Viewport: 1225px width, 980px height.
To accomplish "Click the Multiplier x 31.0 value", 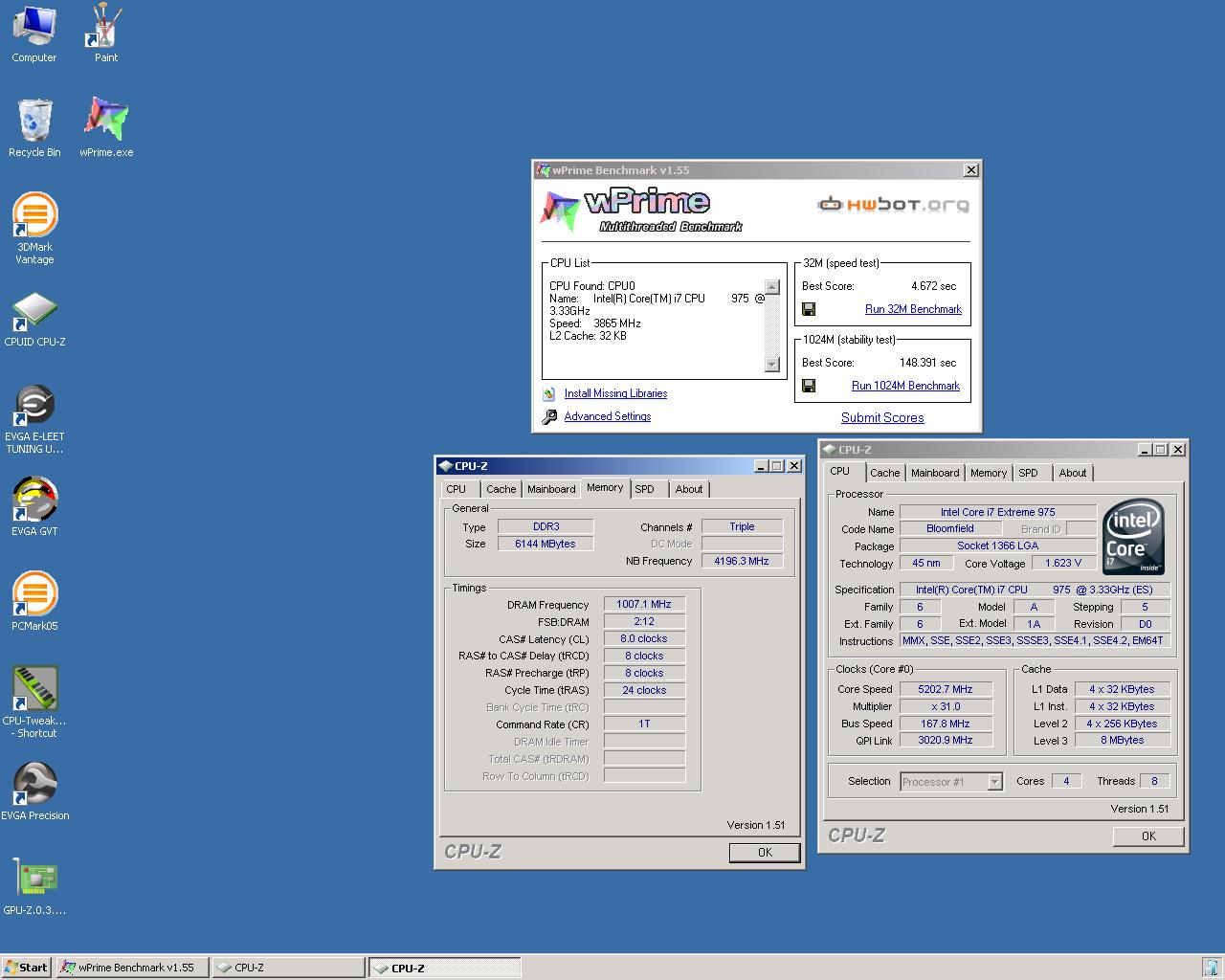I will click(946, 706).
